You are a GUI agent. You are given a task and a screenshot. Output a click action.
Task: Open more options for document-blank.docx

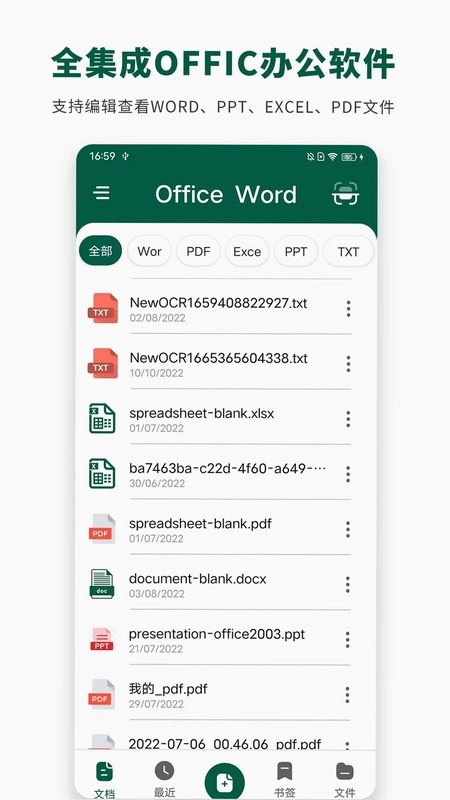pyautogui.click(x=348, y=584)
